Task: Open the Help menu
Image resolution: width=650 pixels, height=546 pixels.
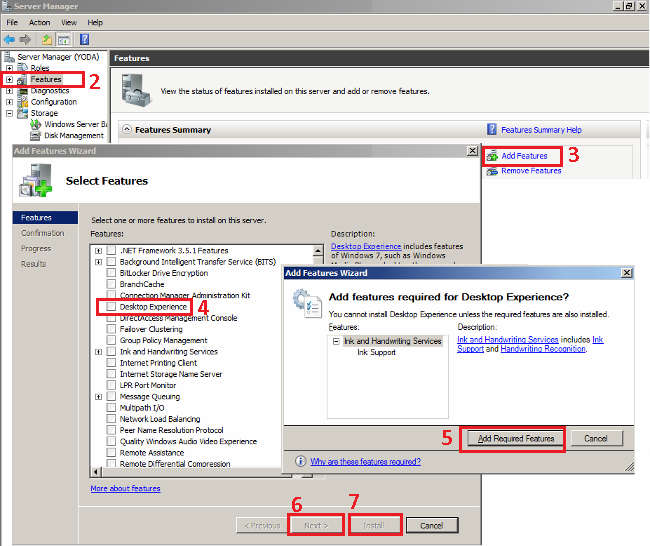Action: point(95,22)
